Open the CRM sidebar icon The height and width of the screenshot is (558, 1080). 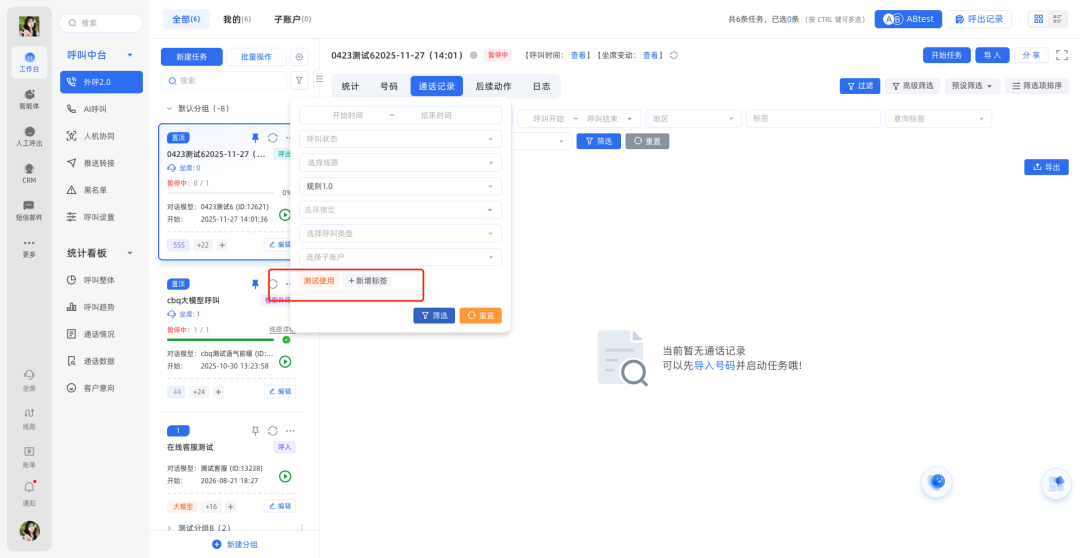(29, 173)
